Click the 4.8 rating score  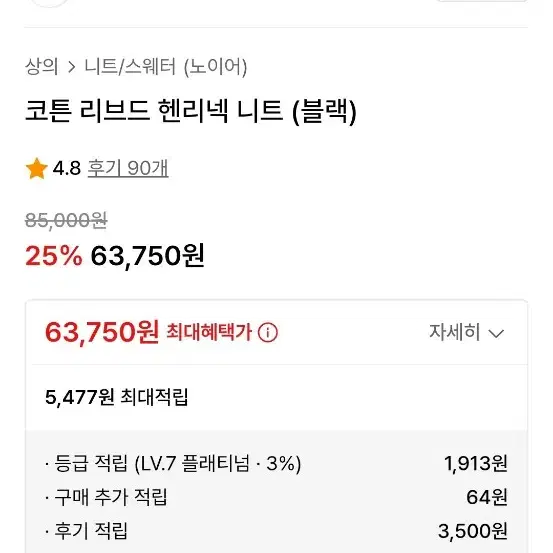(x=67, y=168)
